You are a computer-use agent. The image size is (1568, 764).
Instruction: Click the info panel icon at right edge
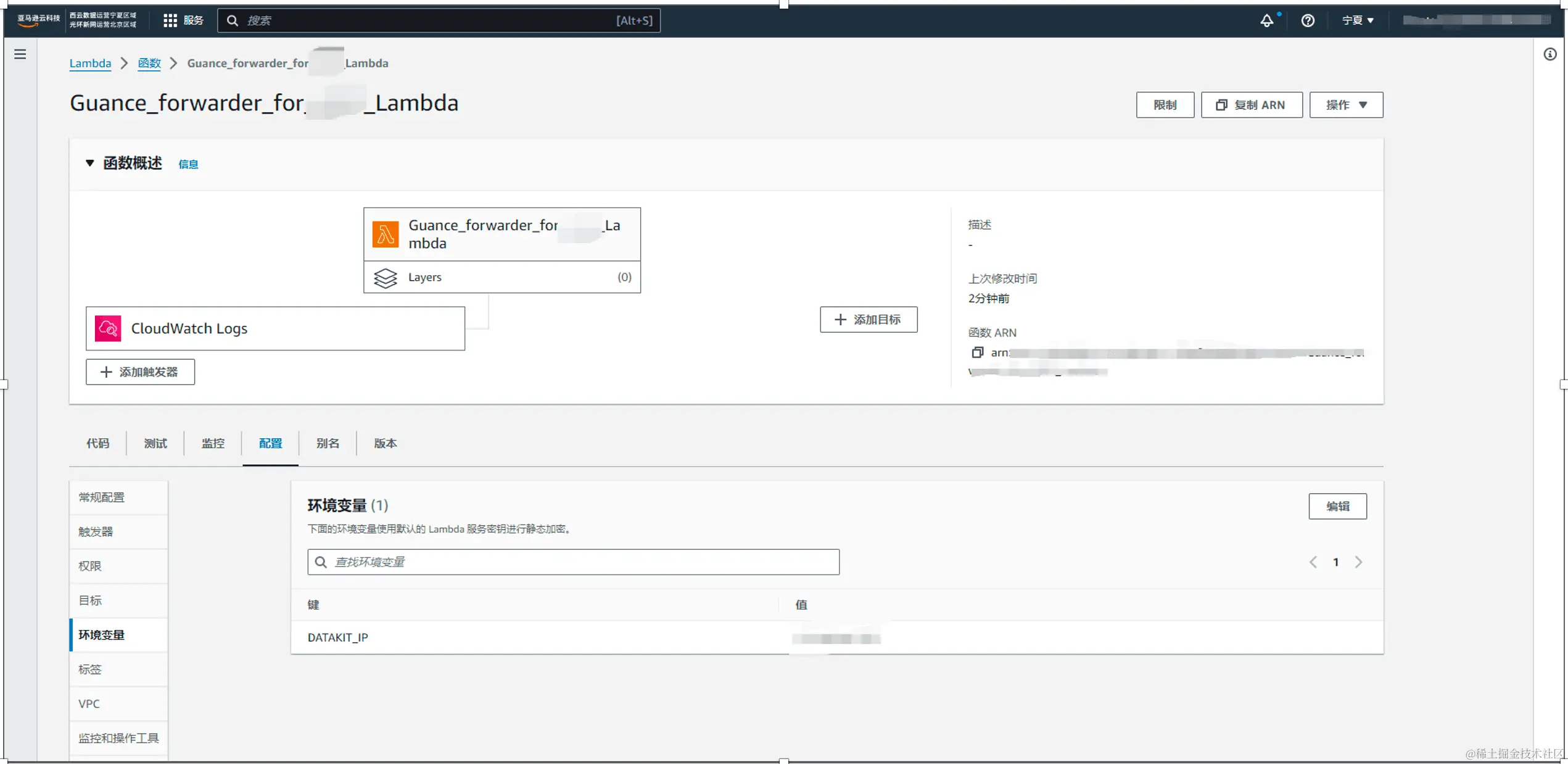point(1549,54)
